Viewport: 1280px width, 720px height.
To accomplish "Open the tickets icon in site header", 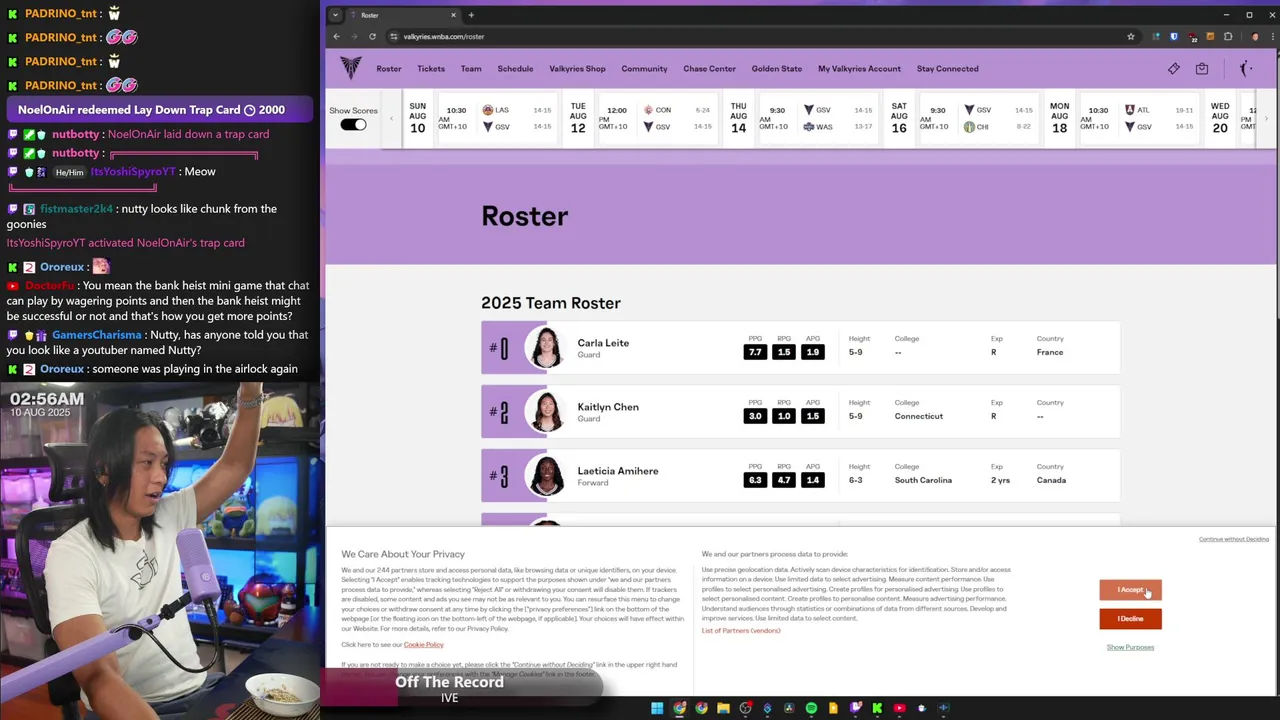I will [x=1174, y=69].
